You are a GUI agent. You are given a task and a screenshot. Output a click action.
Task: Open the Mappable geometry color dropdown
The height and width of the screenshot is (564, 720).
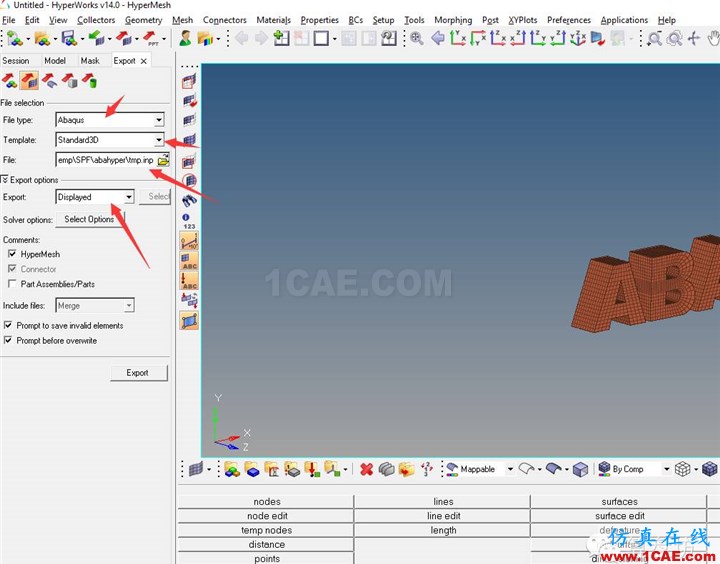pos(510,469)
